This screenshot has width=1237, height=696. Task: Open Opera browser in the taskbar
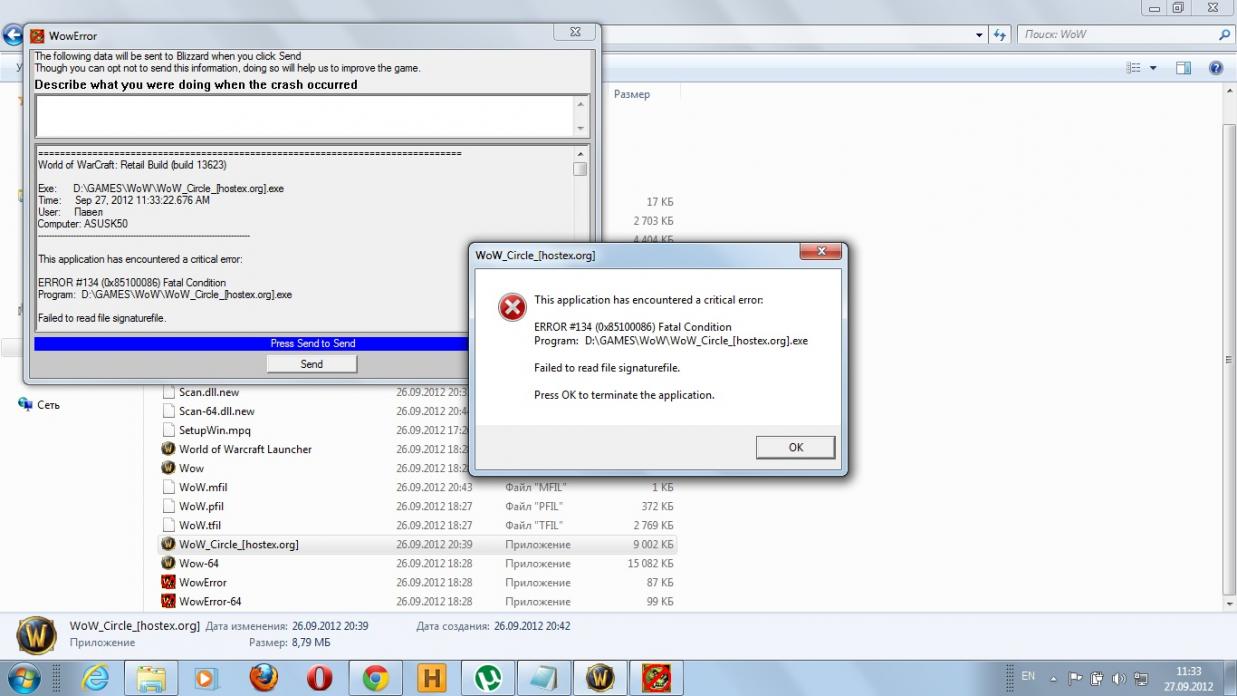[319, 678]
